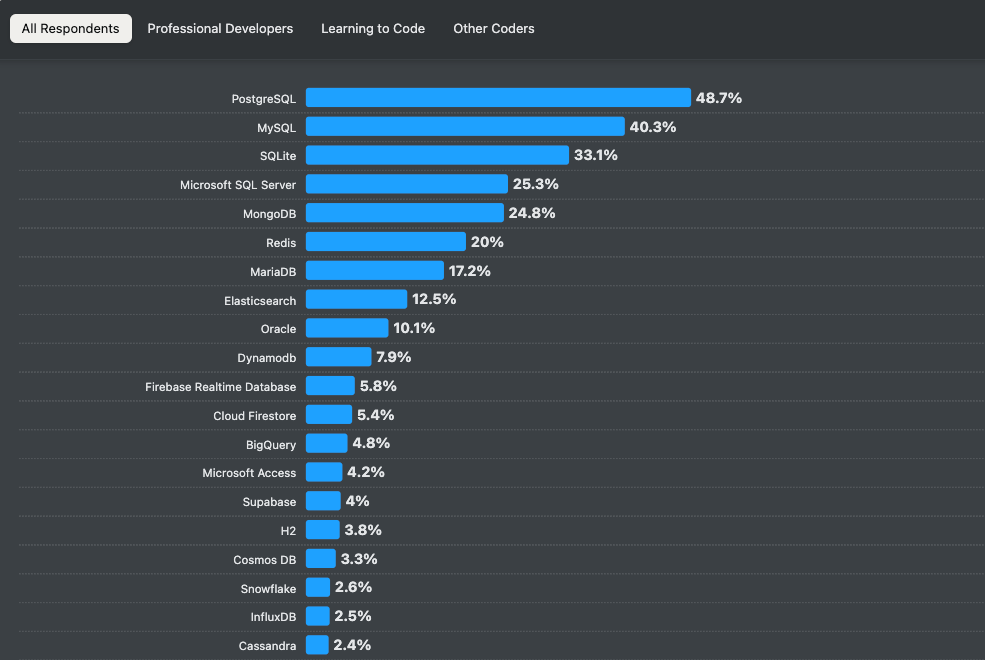Open the Learning to Code tab
Image resolution: width=985 pixels, height=660 pixels.
coord(372,28)
